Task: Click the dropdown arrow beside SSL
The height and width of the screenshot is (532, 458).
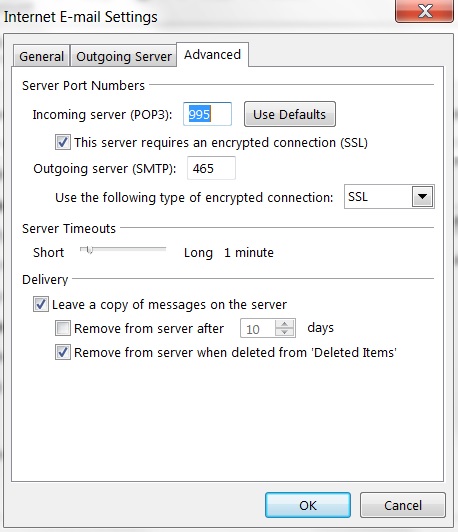Action: tap(422, 196)
